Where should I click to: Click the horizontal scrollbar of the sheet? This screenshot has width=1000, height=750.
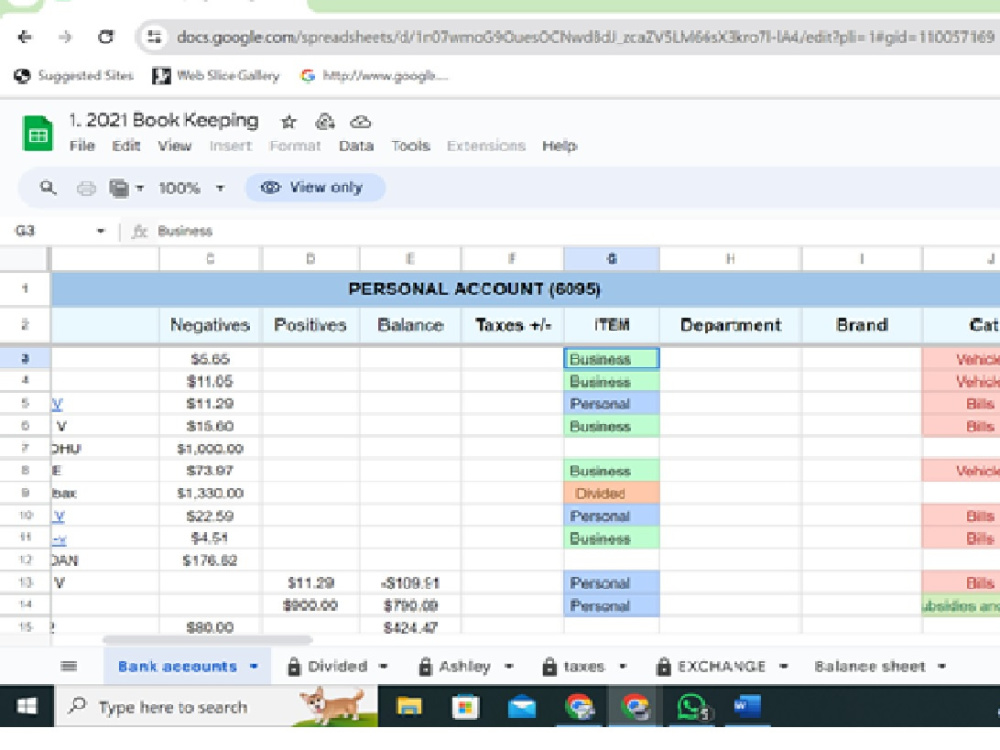click(x=207, y=639)
